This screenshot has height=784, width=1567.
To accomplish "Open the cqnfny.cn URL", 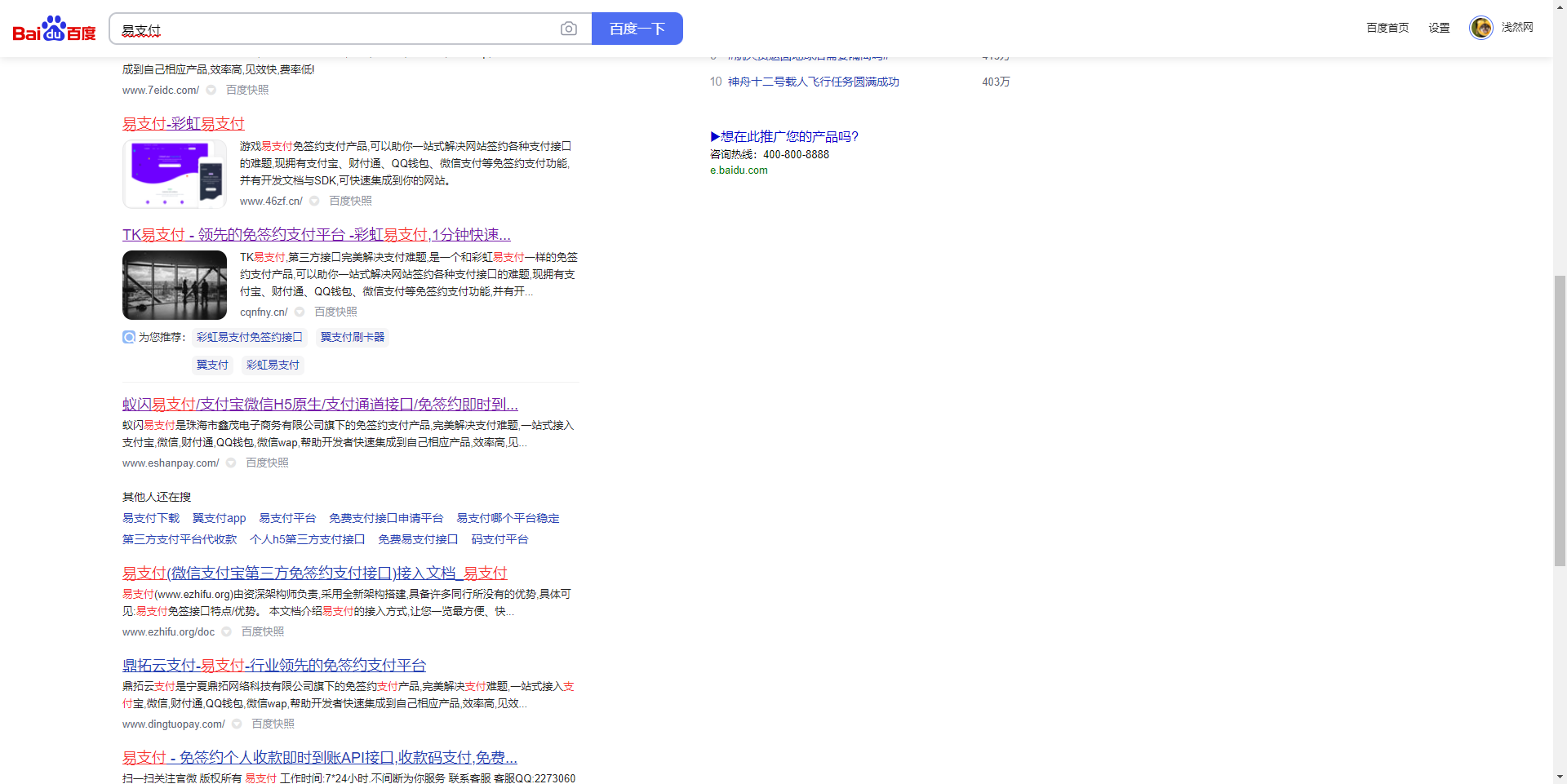I will tap(264, 312).
